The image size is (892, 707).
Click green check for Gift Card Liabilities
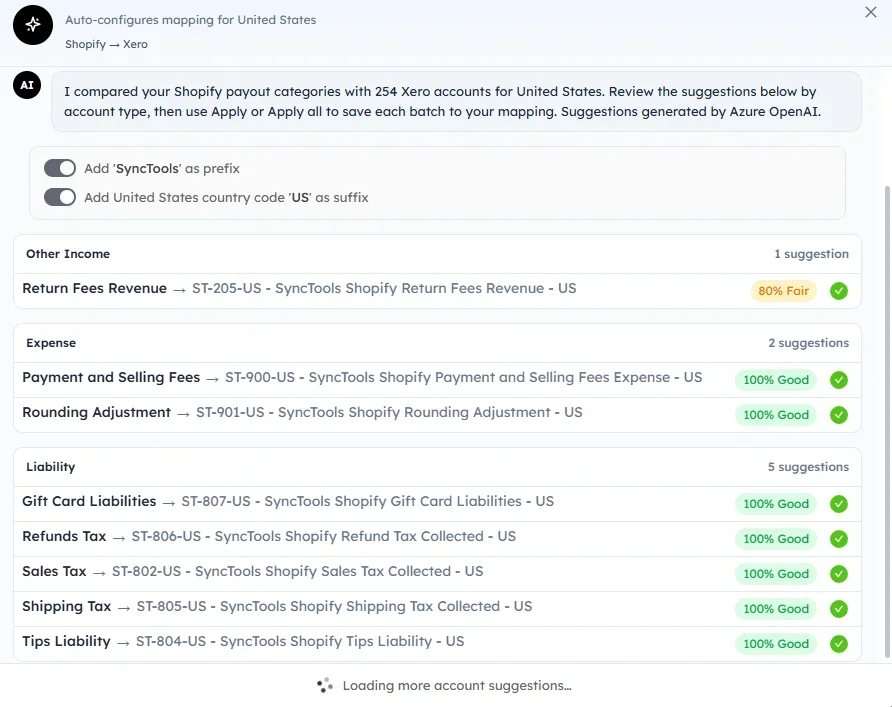(839, 503)
